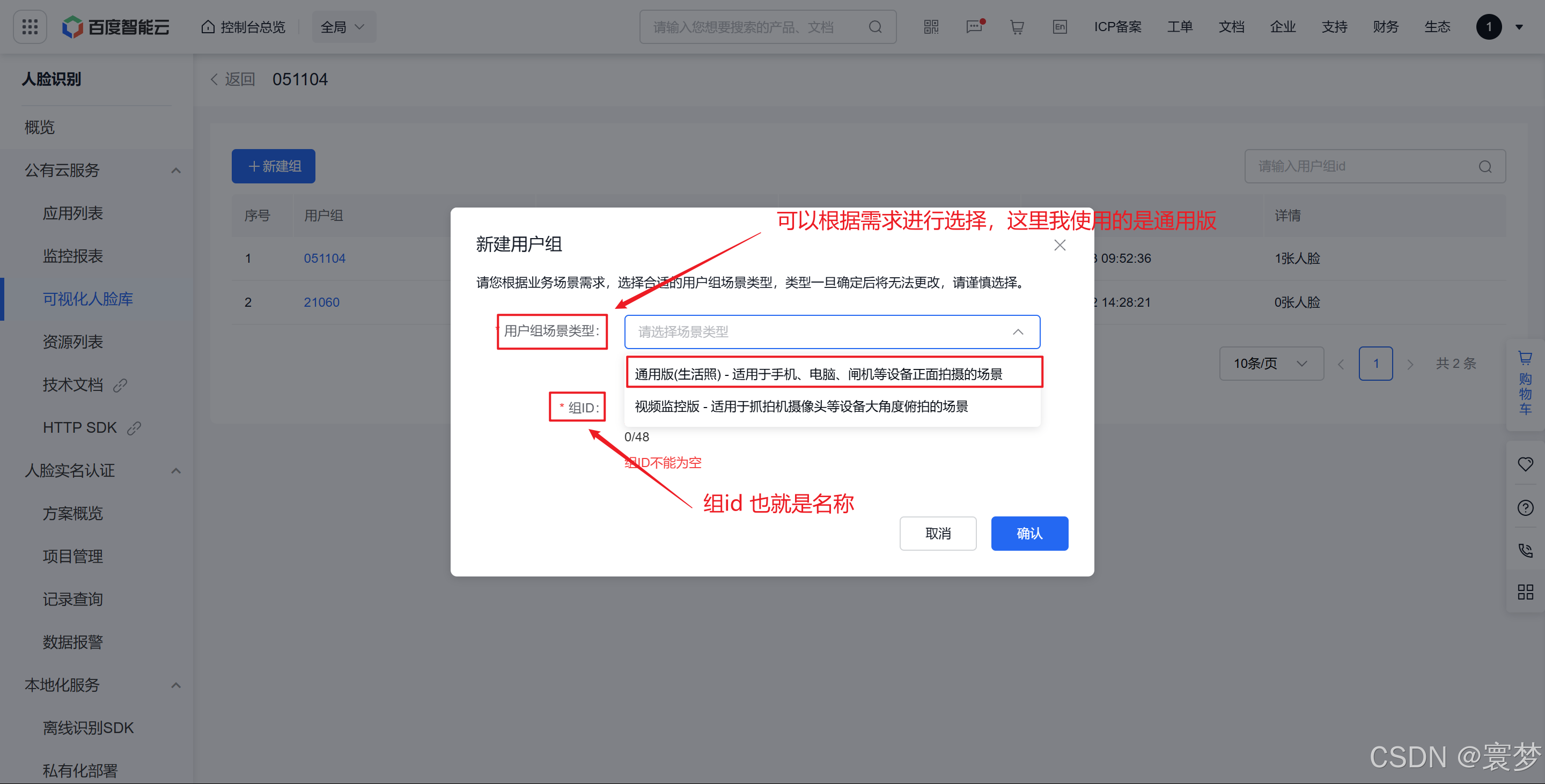Open the 文档 top navigation item

(1231, 27)
